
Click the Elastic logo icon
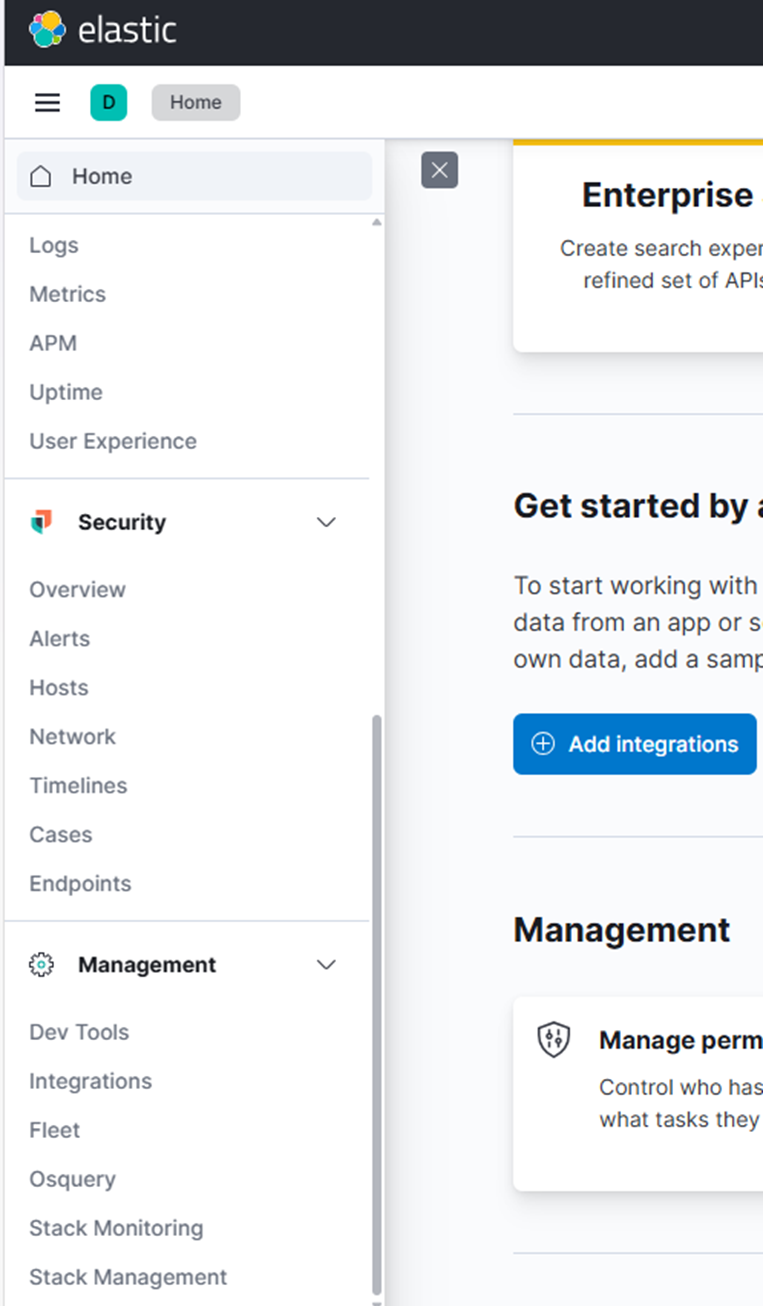[x=46, y=30]
